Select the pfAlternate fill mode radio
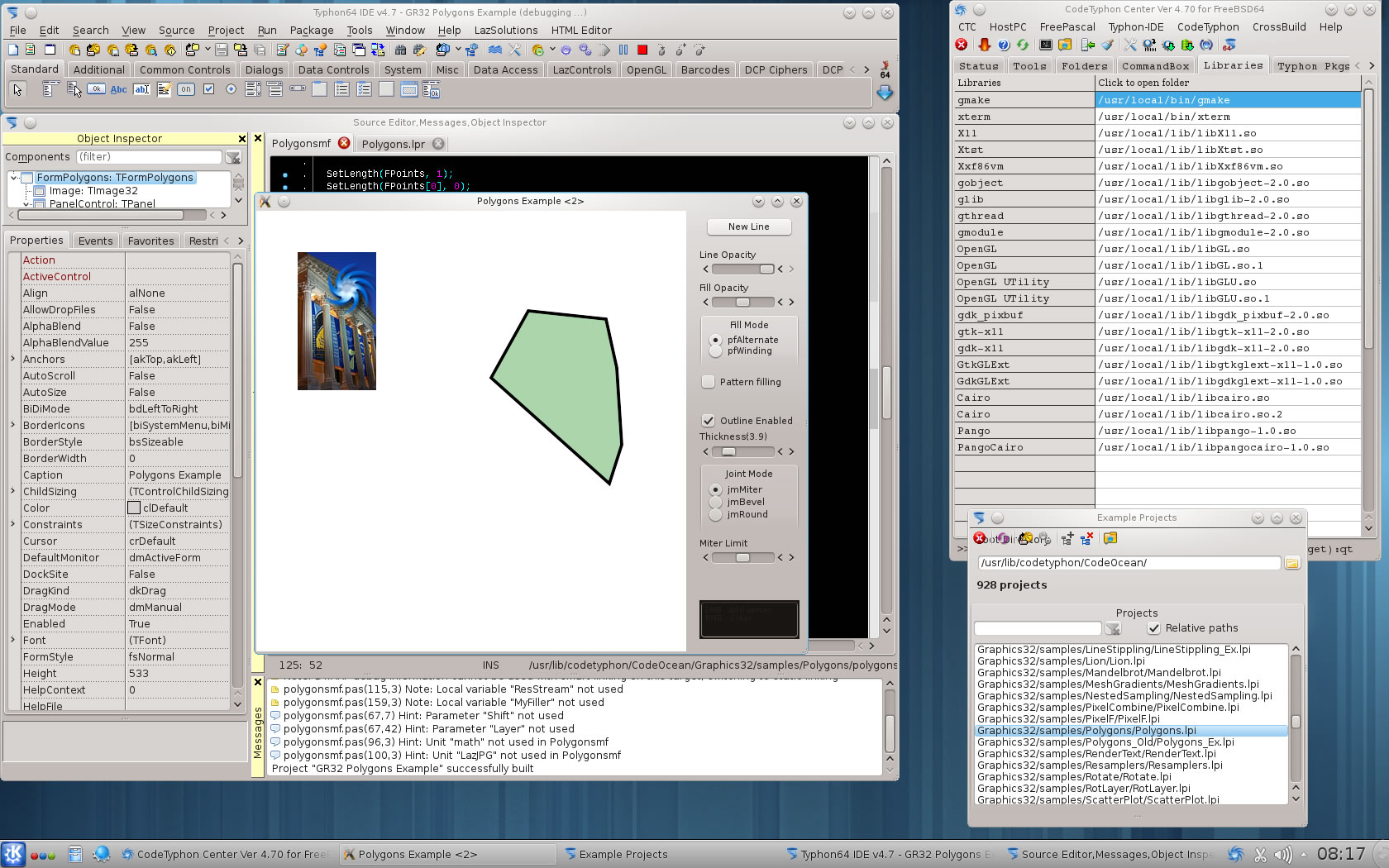Image resolution: width=1389 pixels, height=868 pixels. (x=716, y=340)
